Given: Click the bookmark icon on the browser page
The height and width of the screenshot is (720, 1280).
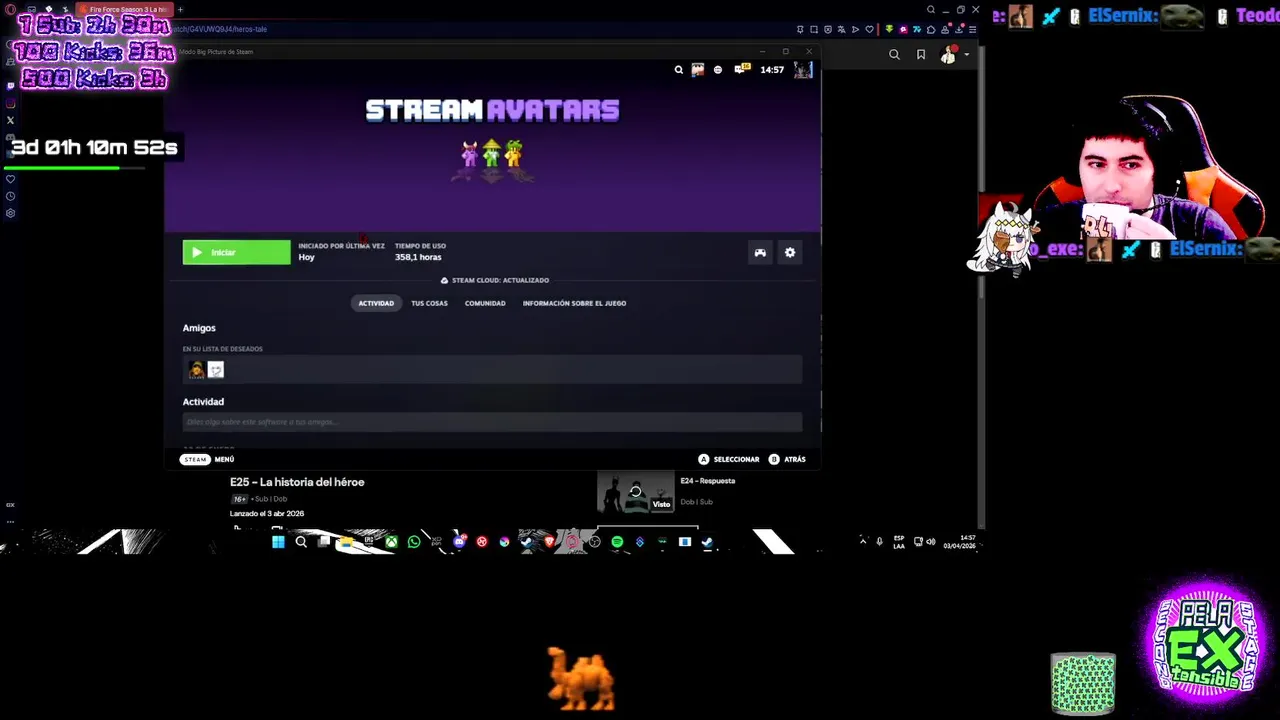Looking at the screenshot, I should point(921,55).
